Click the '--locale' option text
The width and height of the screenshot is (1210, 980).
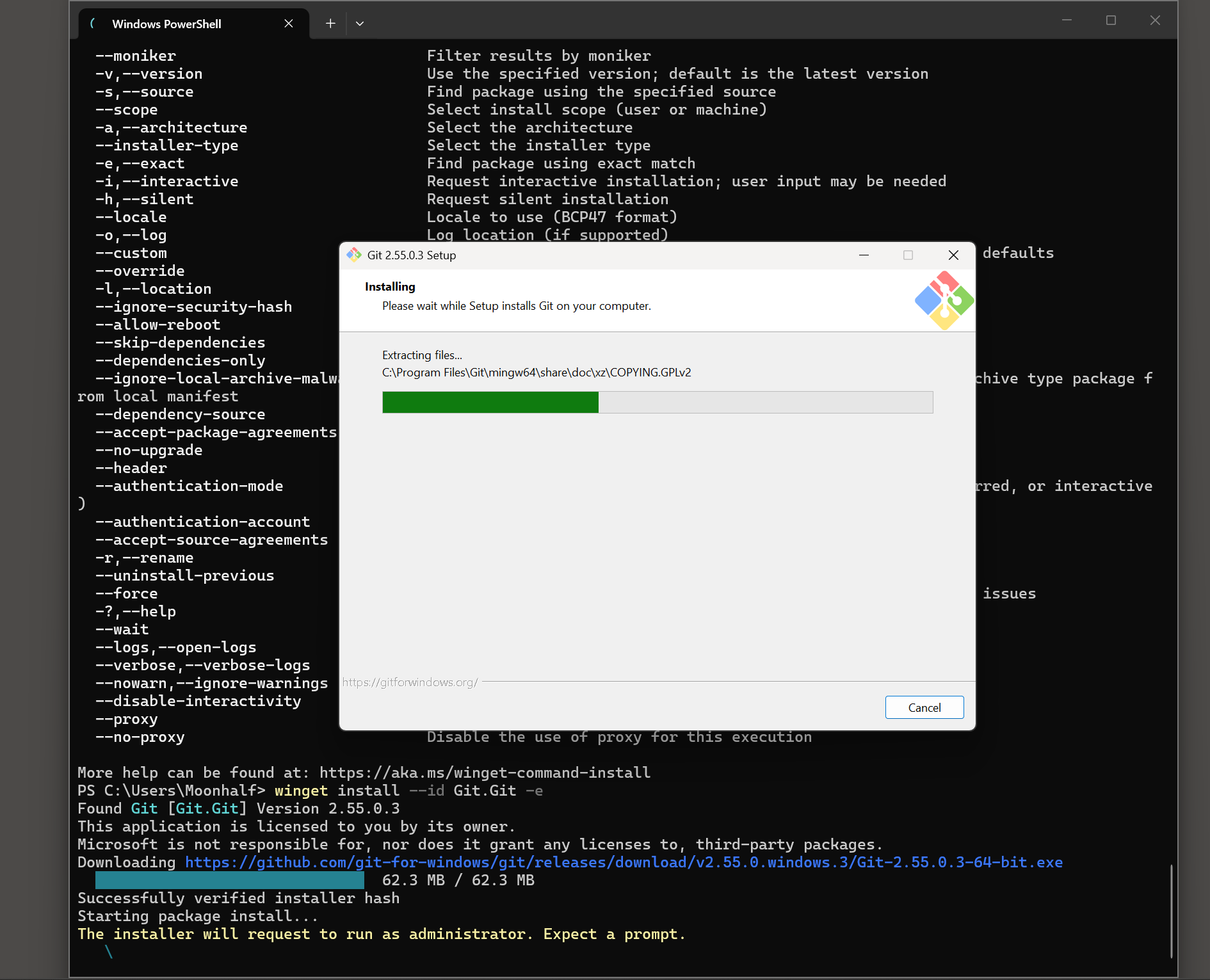[131, 217]
